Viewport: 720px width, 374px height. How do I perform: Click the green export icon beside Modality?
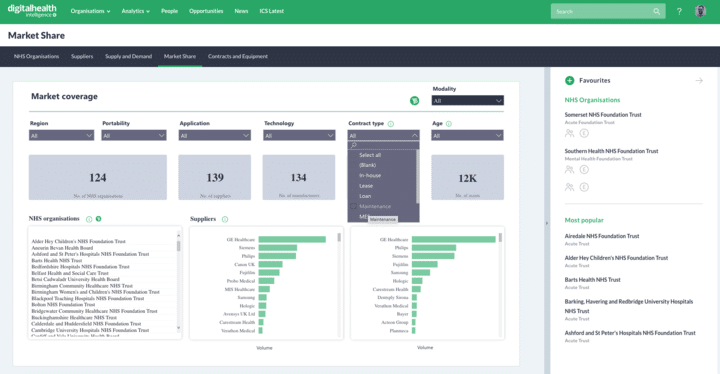pyautogui.click(x=414, y=101)
